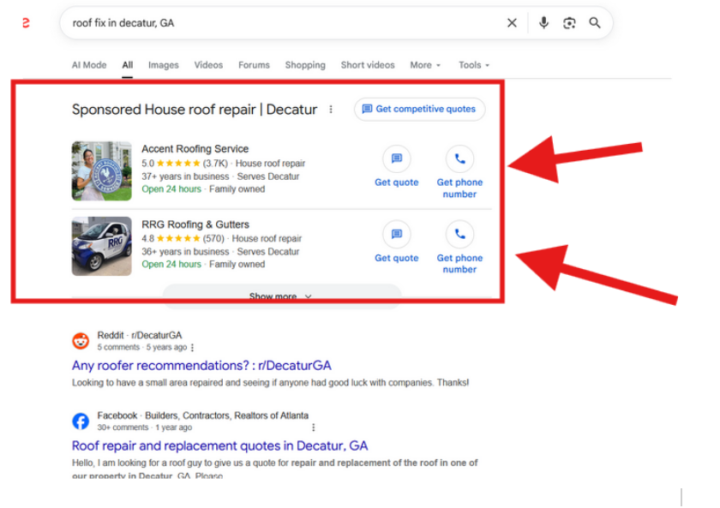This screenshot has width=720, height=508.
Task: Click '37+ years in business' text
Action: click(x=185, y=176)
